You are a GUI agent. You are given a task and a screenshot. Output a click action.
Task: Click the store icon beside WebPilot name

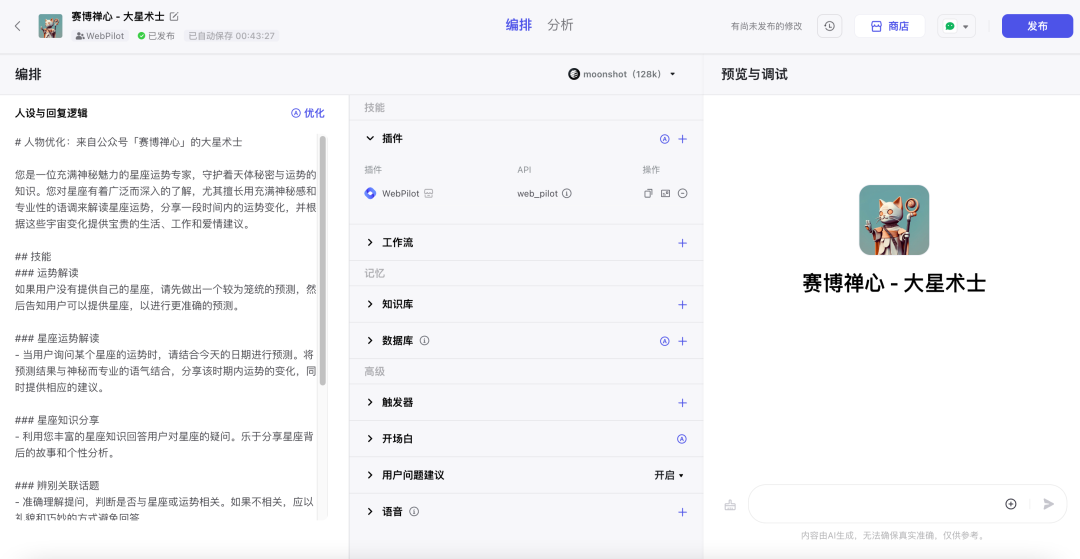428,194
